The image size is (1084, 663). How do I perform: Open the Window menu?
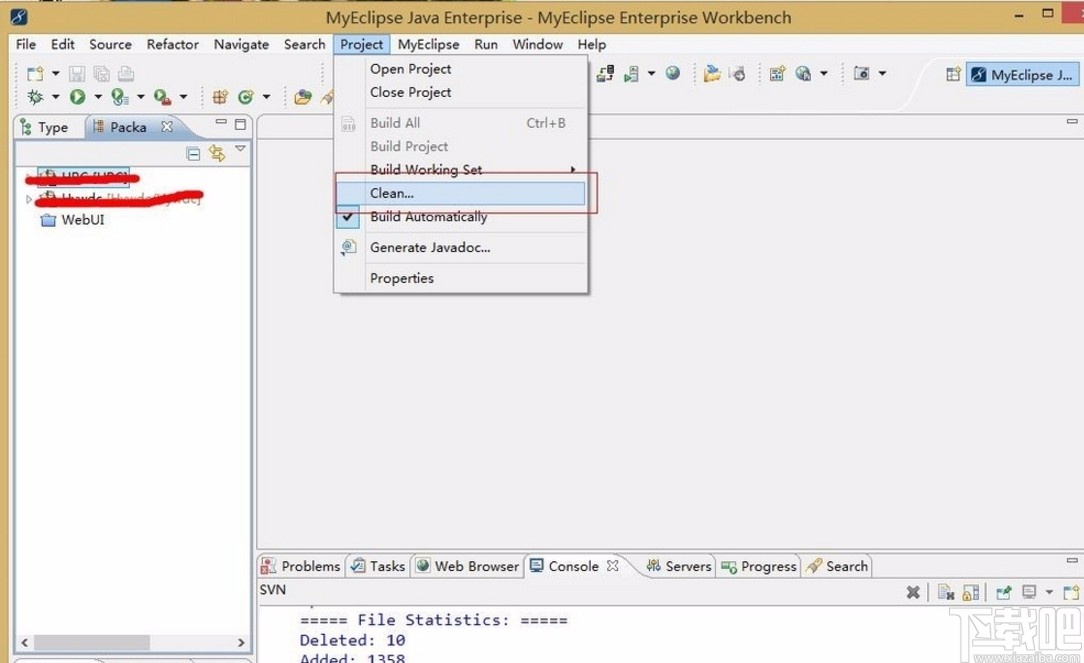pyautogui.click(x=537, y=44)
